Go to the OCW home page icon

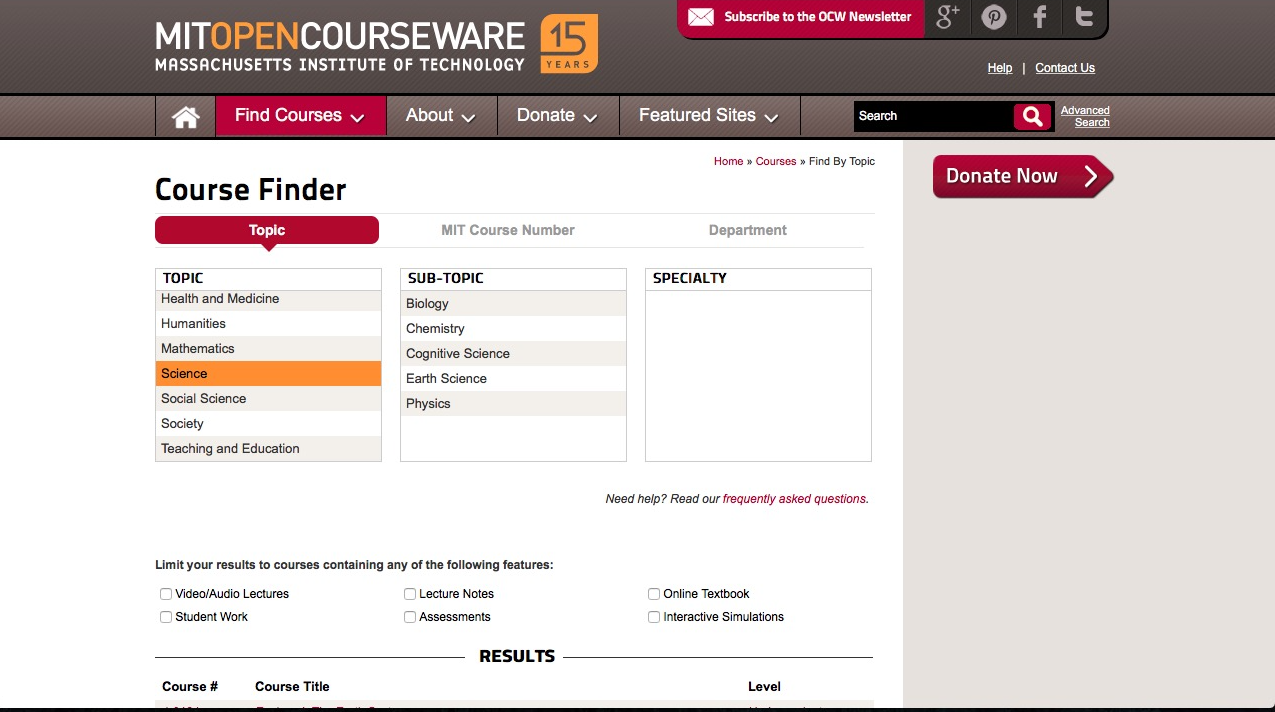click(185, 116)
